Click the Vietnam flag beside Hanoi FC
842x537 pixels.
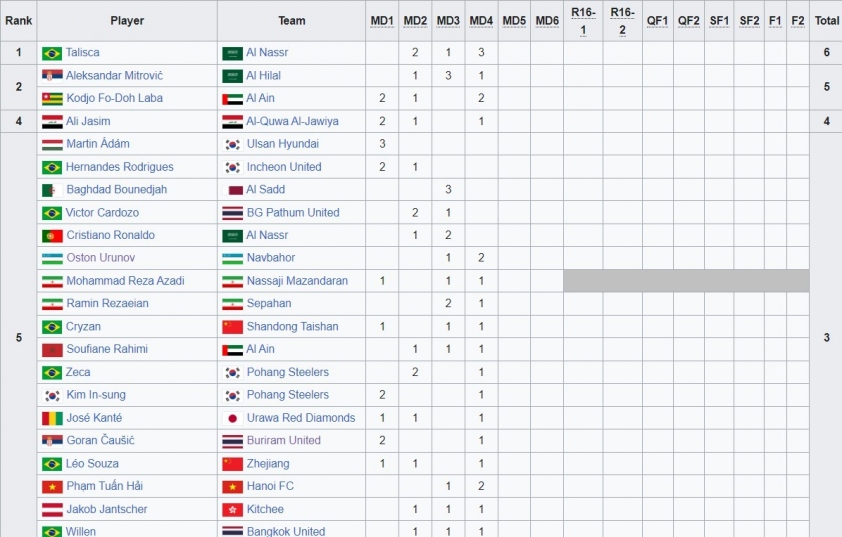coord(232,487)
